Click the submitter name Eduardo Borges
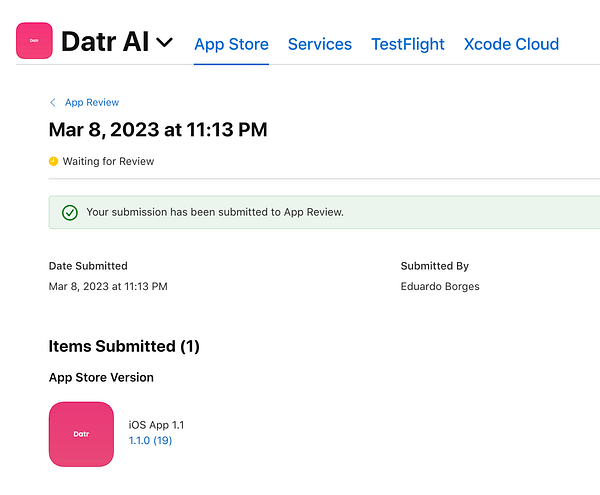The height and width of the screenshot is (495, 600). coord(440,286)
